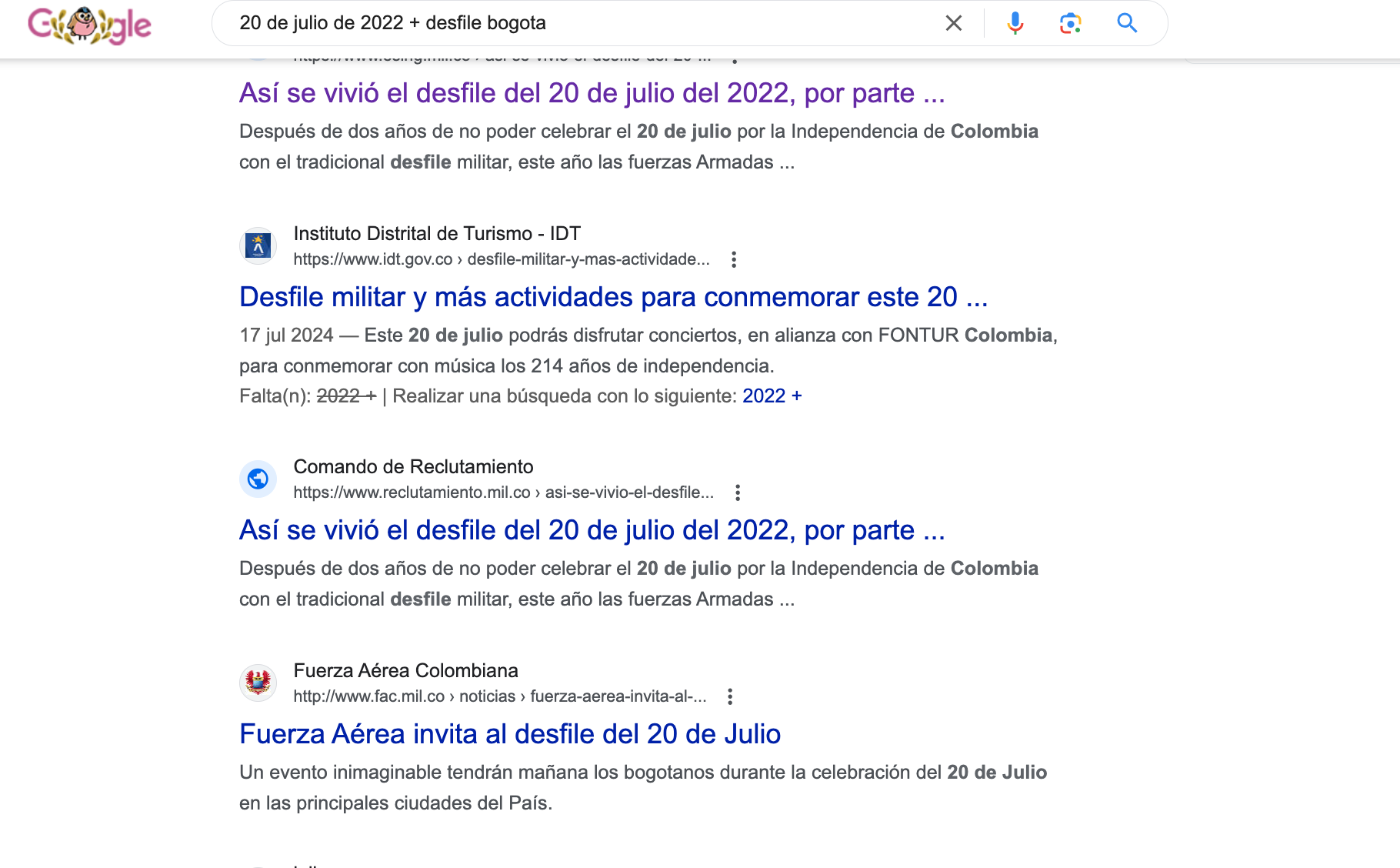Click the Instituto Distrital de Turismo favicon
Image resolution: width=1400 pixels, height=868 pixels.
[x=258, y=246]
